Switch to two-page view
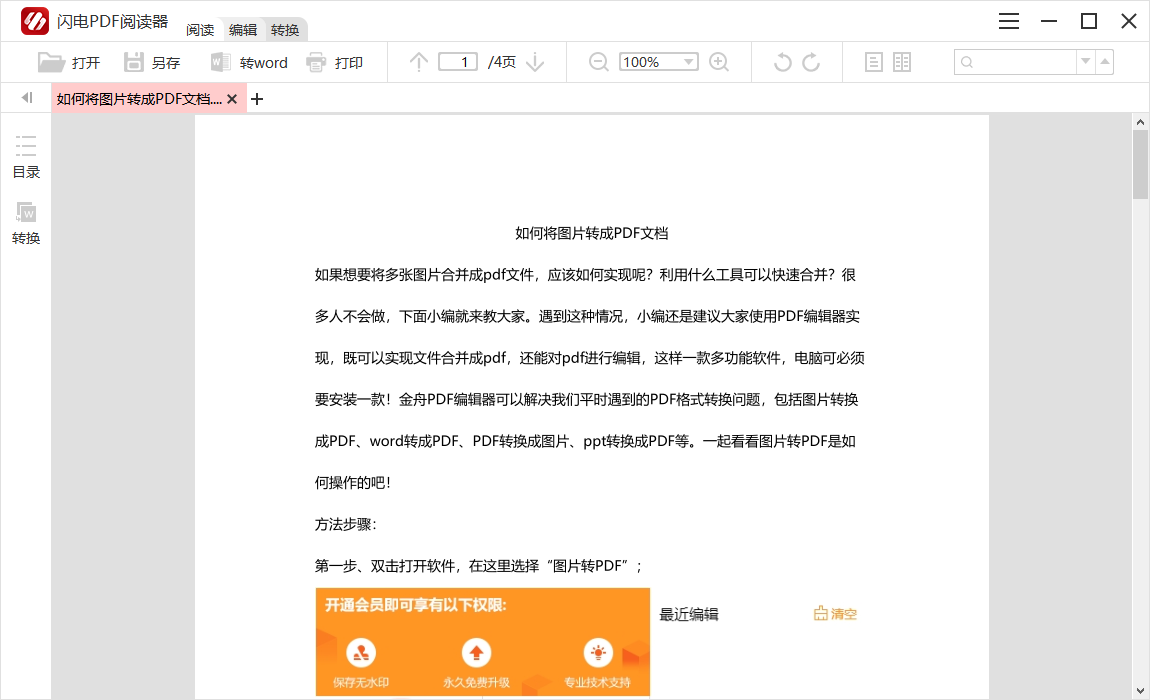The height and width of the screenshot is (700, 1150). 902,62
